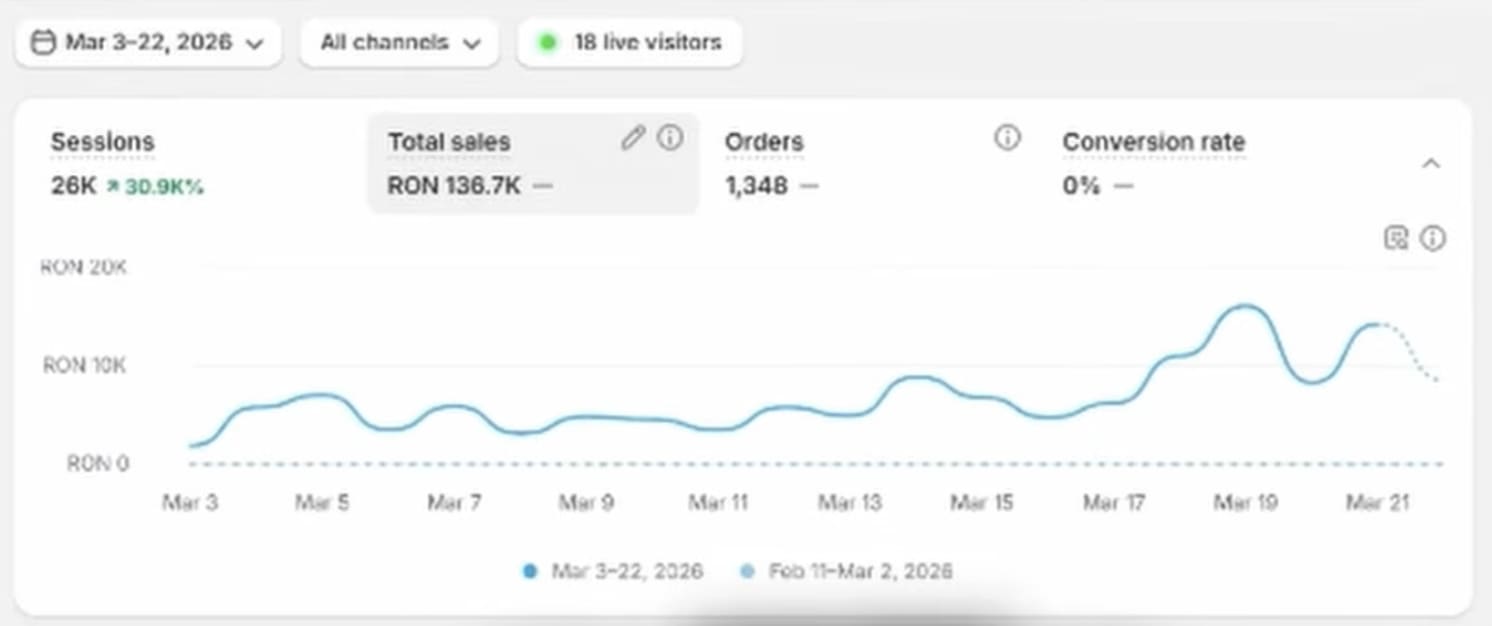Click the info icon on Total sales
1492x626 pixels.
click(670, 138)
